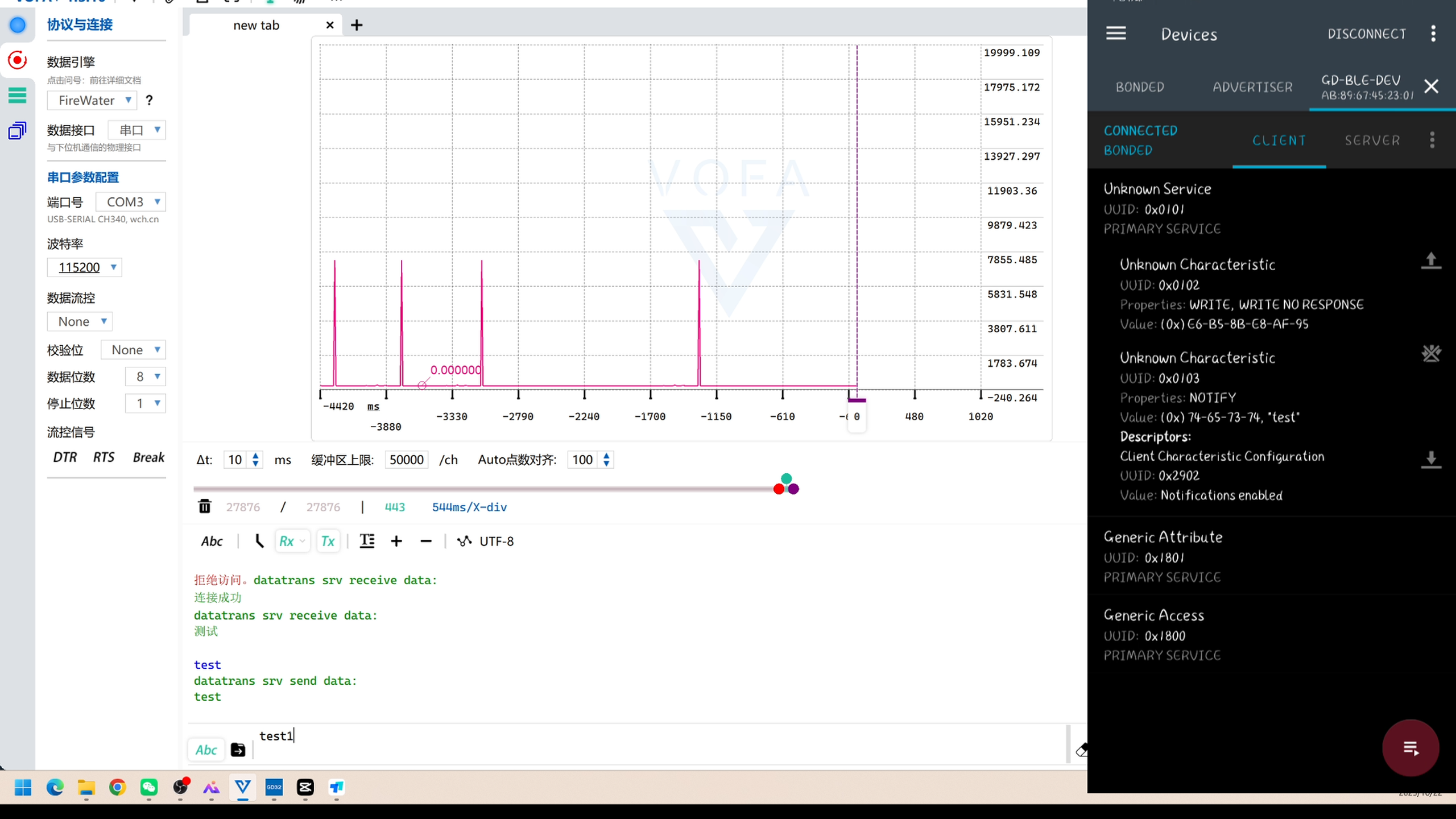Toggle the Rx display button

[x=287, y=541]
